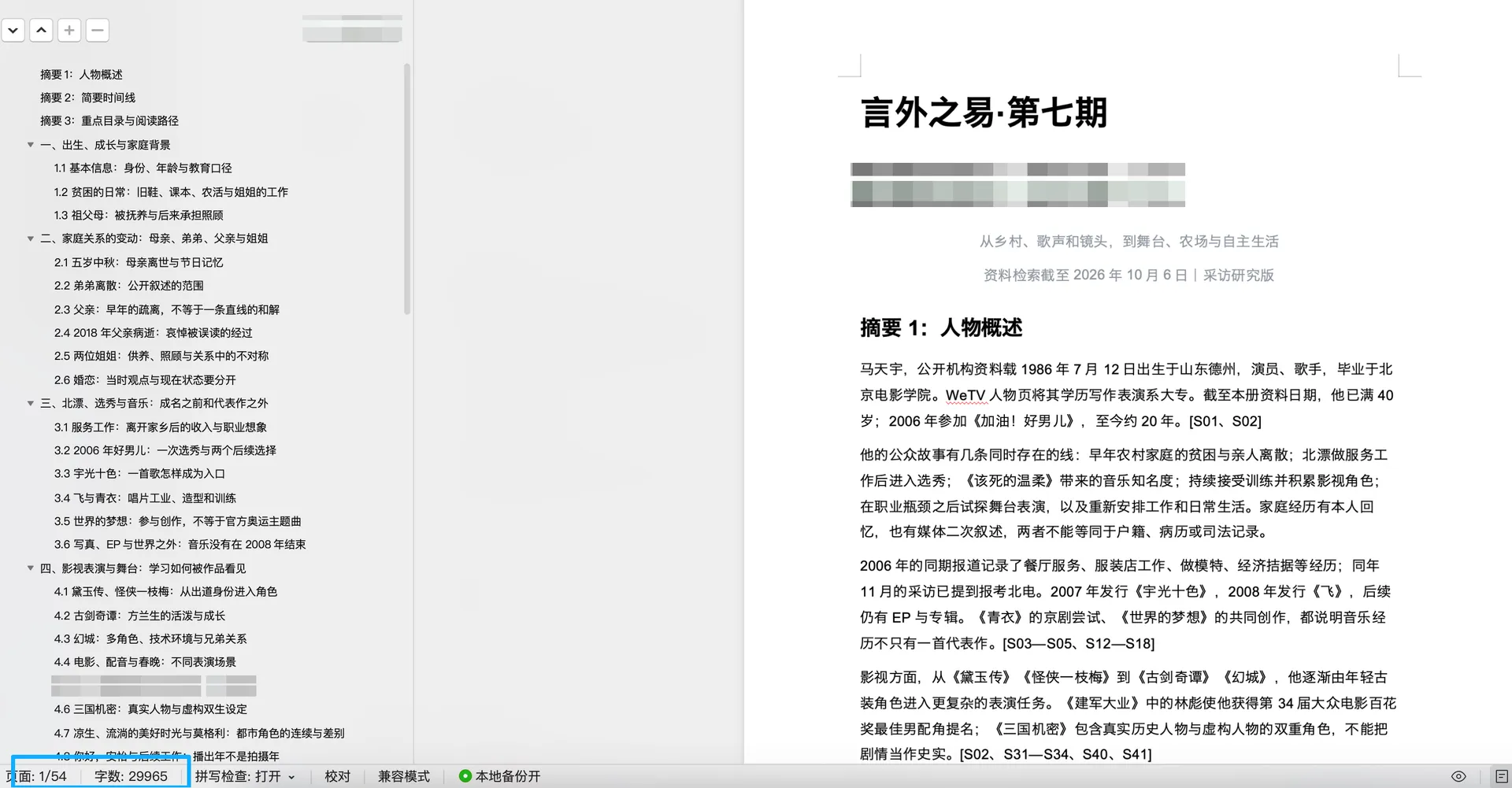1512x788 pixels.
Task: Open the spell check 拼写检查 dropdown
Action: pyautogui.click(x=245, y=776)
